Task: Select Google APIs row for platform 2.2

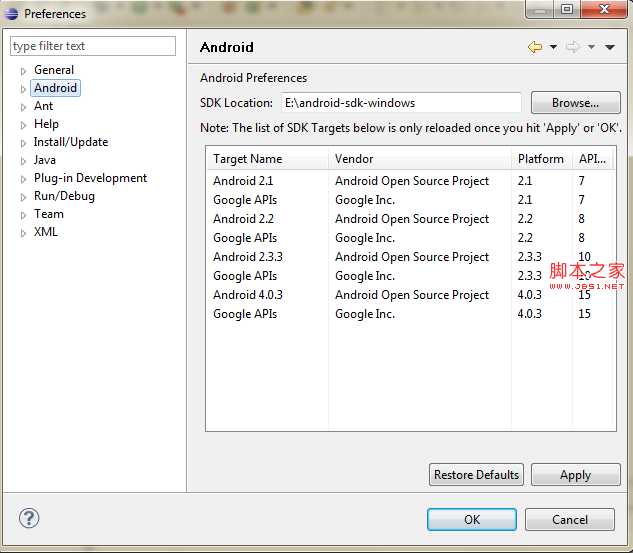Action: tap(411, 238)
